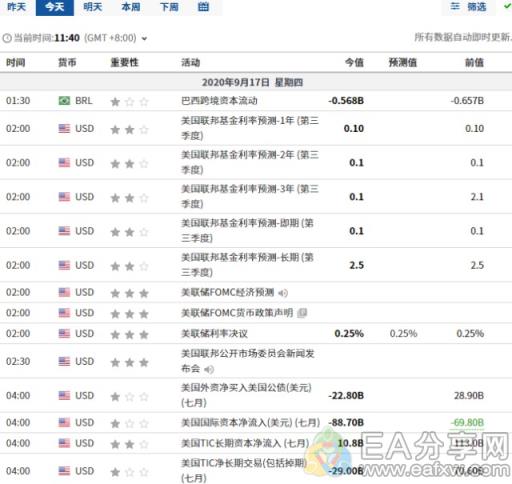Click the 11:40 current time display

[67, 38]
